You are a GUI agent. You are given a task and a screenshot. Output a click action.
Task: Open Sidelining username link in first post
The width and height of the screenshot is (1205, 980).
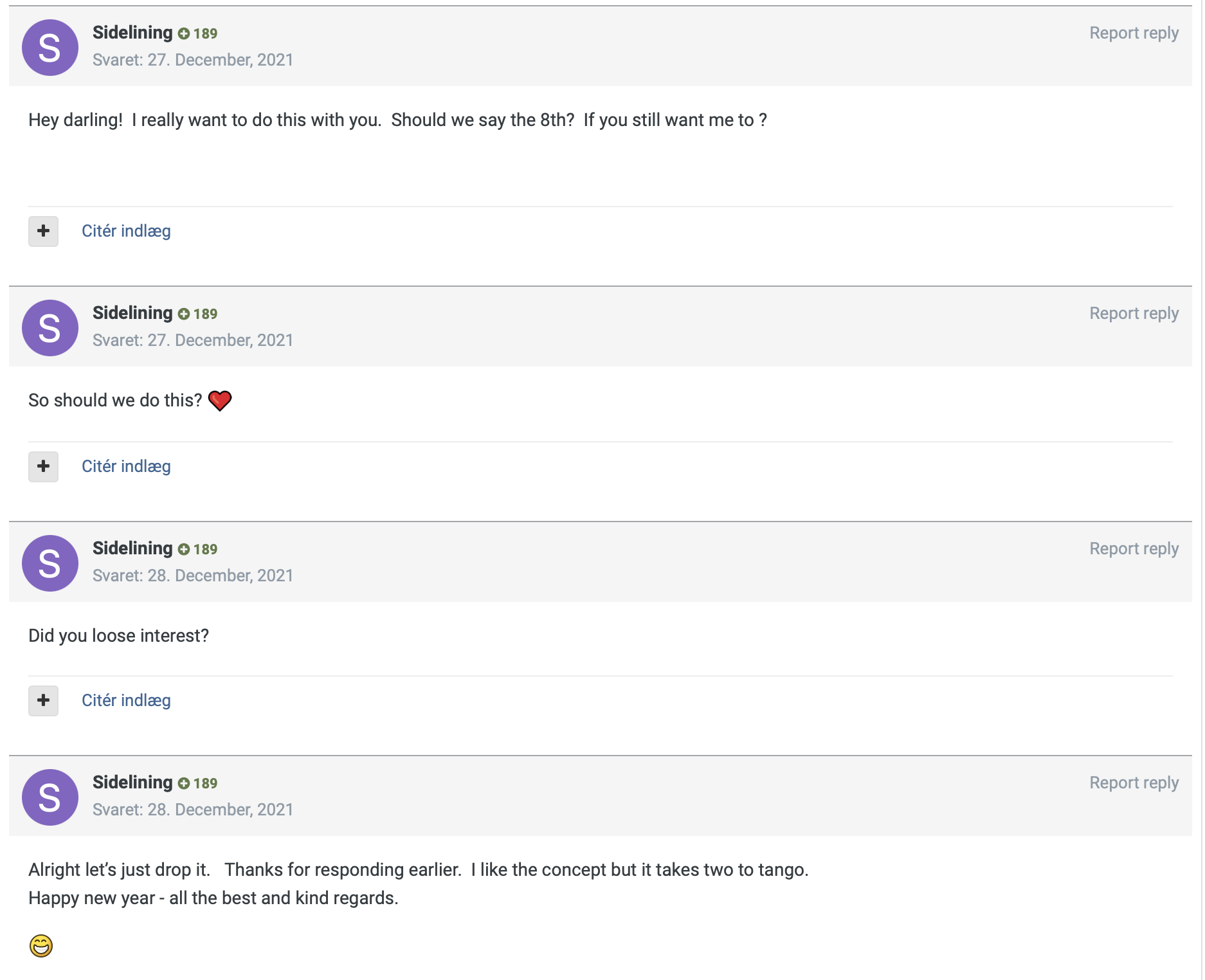(132, 32)
